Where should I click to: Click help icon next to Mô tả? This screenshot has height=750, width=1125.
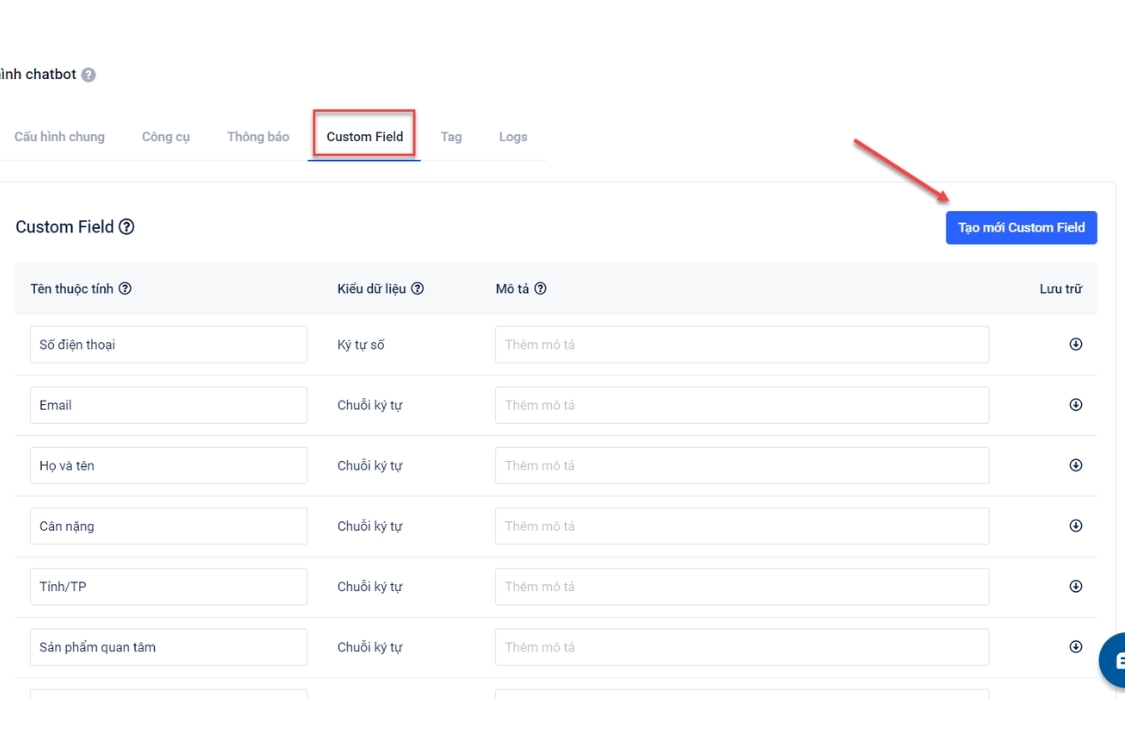coord(540,289)
